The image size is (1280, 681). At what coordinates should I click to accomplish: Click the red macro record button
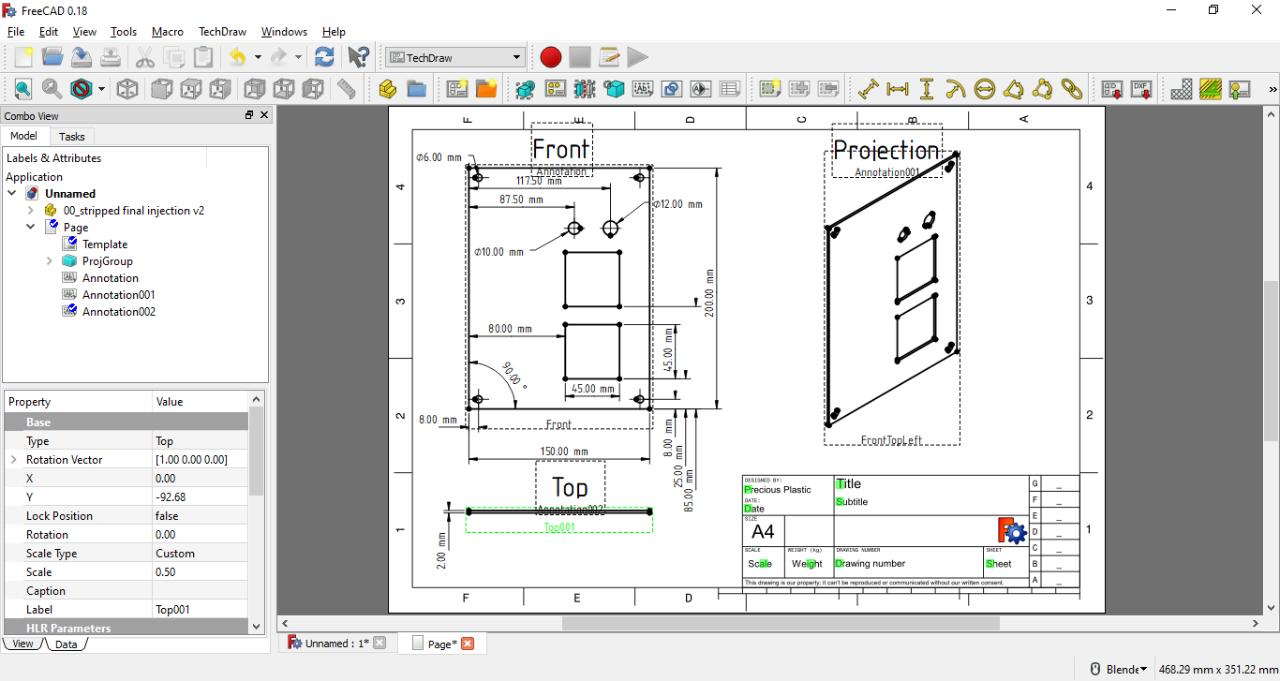(x=550, y=58)
